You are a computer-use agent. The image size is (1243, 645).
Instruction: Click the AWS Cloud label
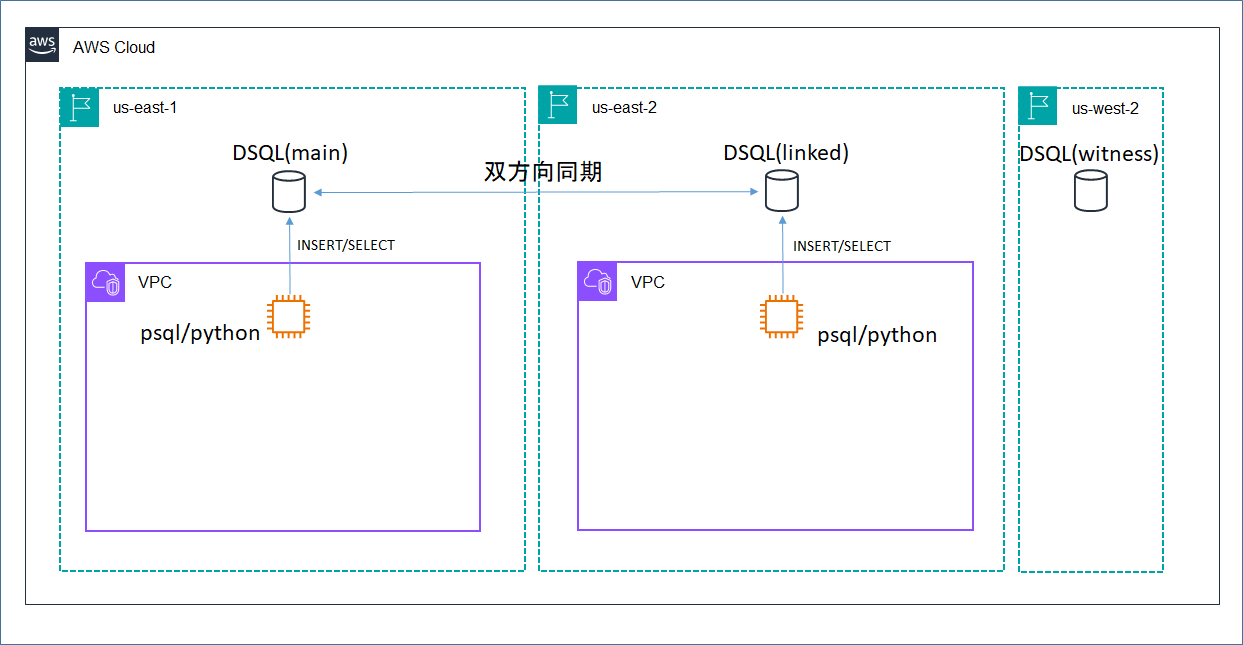[114, 47]
